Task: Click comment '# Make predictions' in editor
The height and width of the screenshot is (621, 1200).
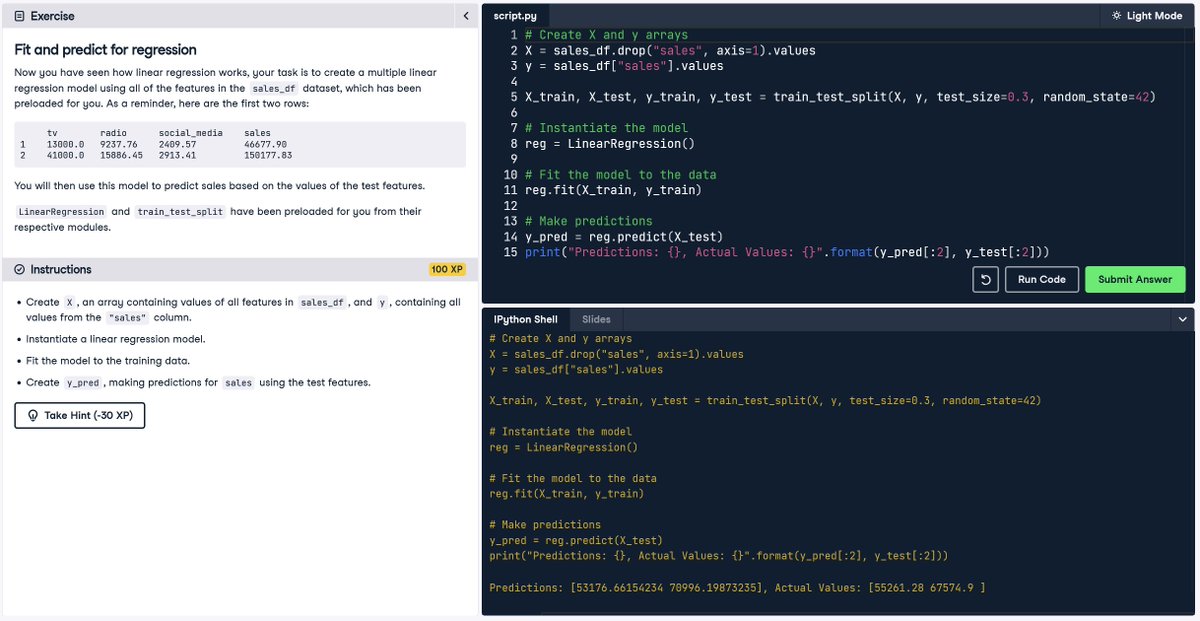Action: tap(588, 221)
